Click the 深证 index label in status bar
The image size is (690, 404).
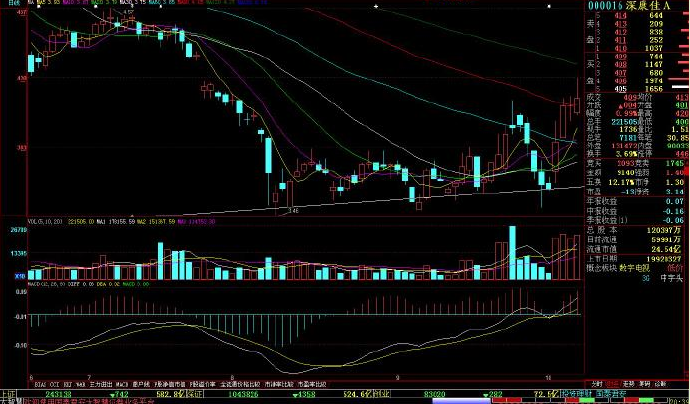pos(194,394)
